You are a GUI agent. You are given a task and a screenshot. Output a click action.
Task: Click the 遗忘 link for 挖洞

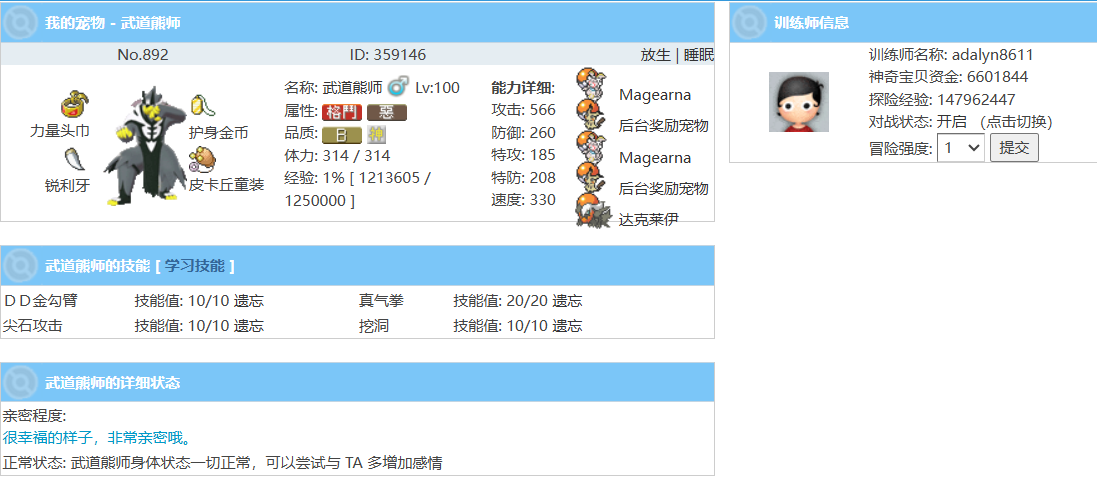pyautogui.click(x=567, y=325)
